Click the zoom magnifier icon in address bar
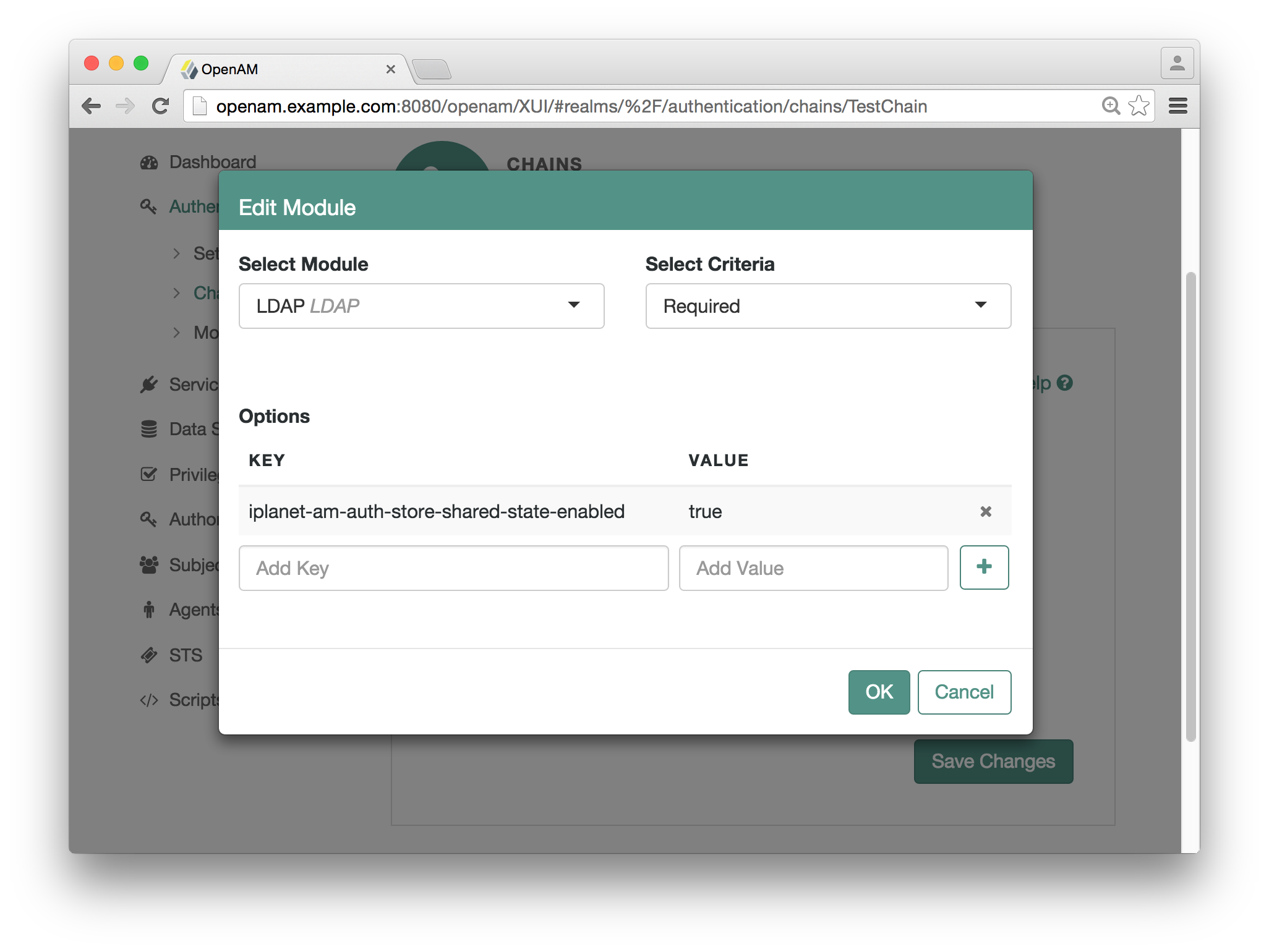The width and height of the screenshot is (1269, 952). pyautogui.click(x=1111, y=106)
